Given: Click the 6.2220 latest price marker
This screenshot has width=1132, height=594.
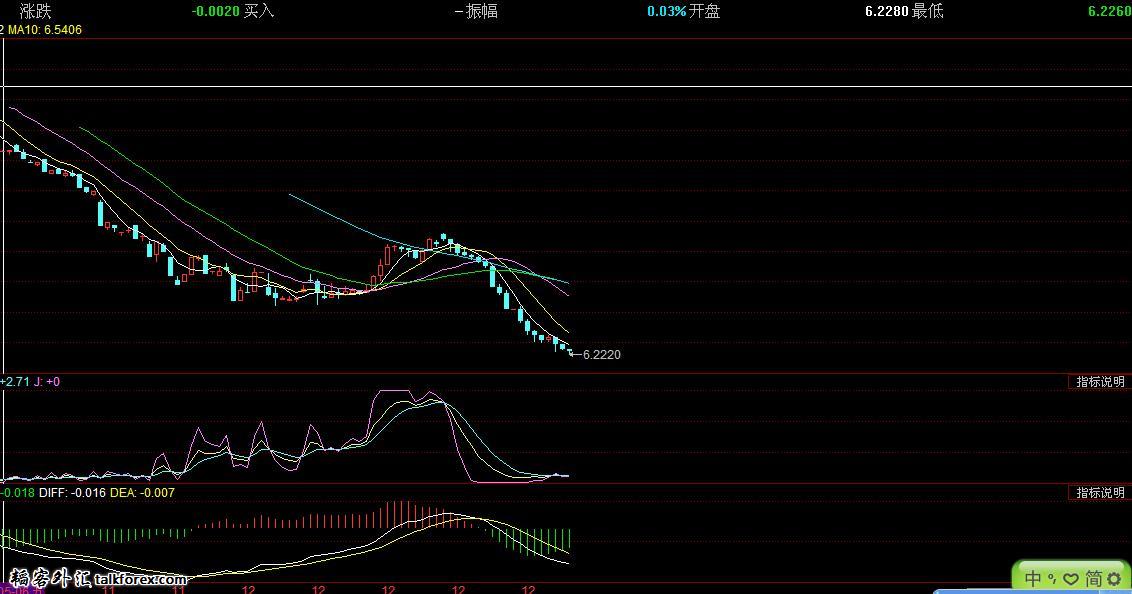Looking at the screenshot, I should tap(601, 354).
